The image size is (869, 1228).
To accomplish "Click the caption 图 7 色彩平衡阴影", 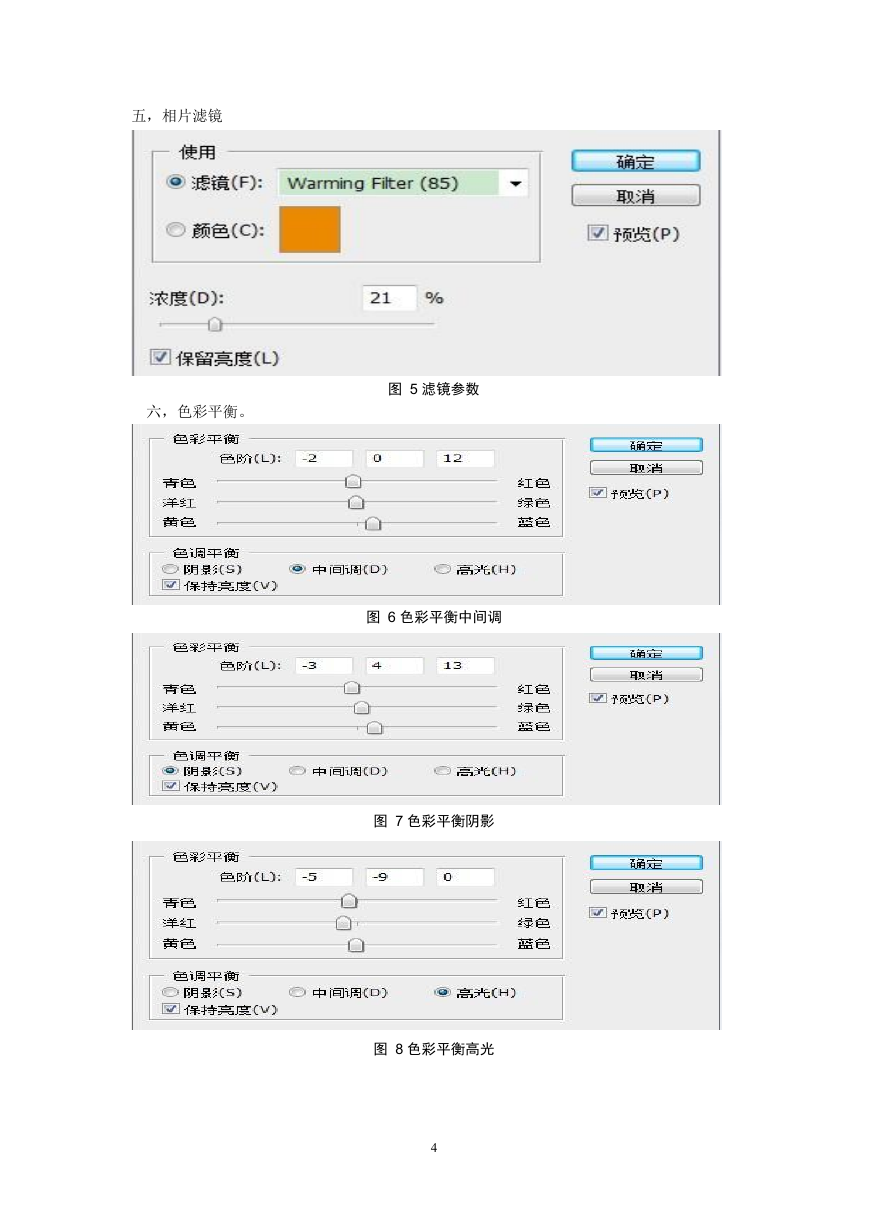I will pos(434,821).
